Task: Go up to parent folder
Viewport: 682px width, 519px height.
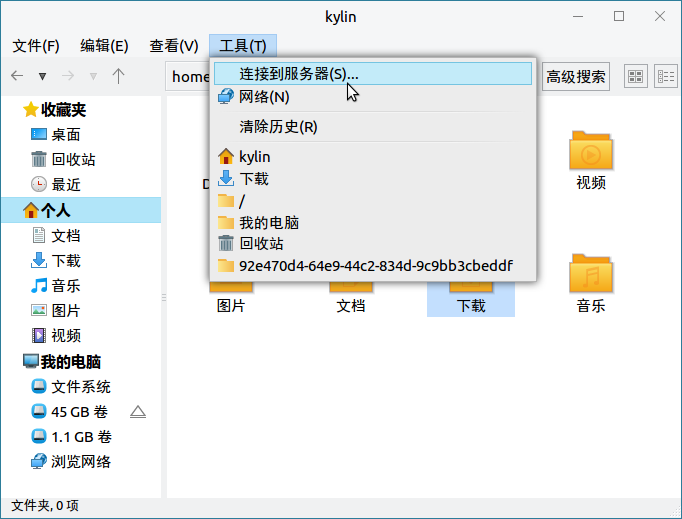Action: (118, 76)
